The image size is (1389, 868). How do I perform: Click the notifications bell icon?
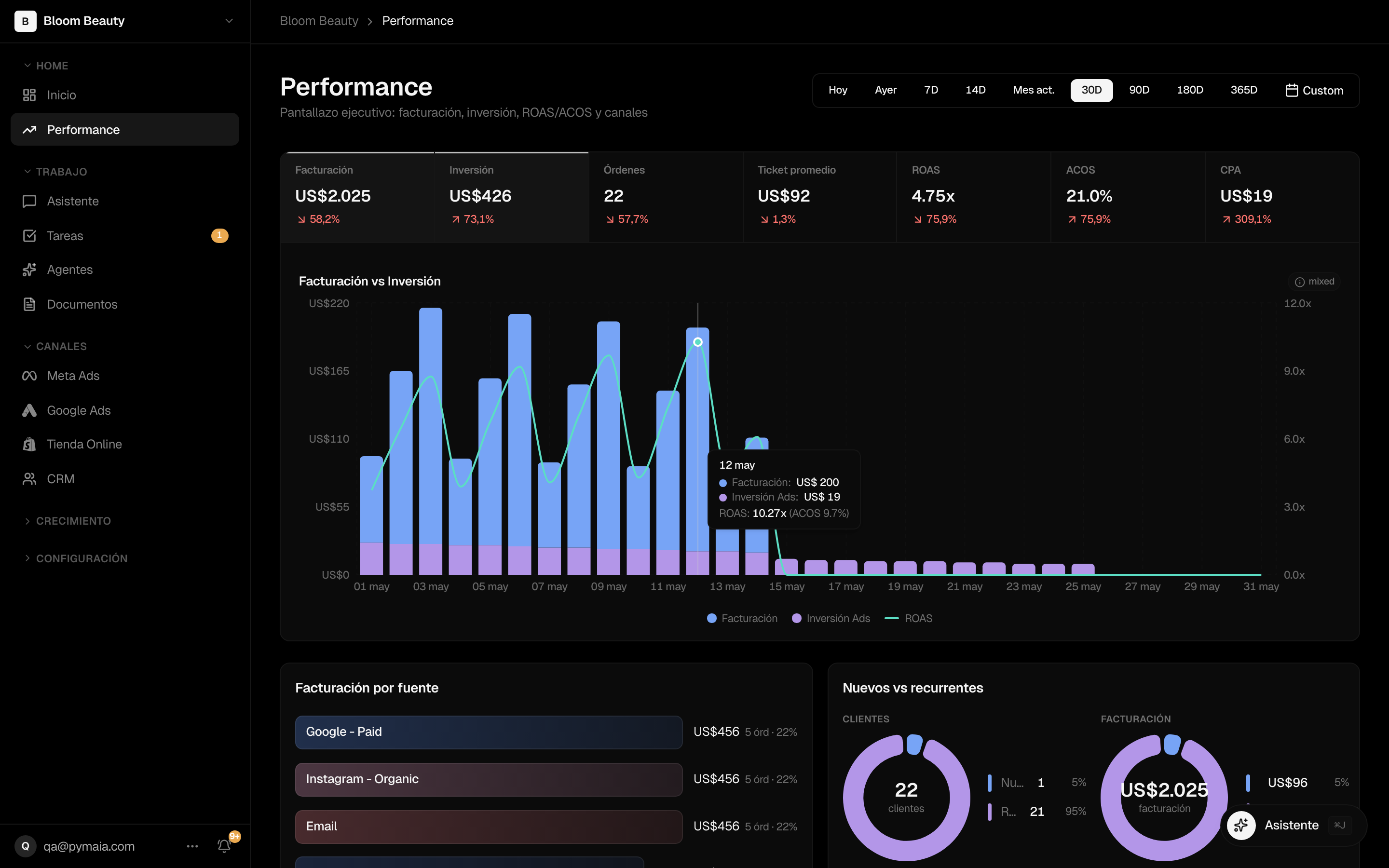click(x=224, y=846)
